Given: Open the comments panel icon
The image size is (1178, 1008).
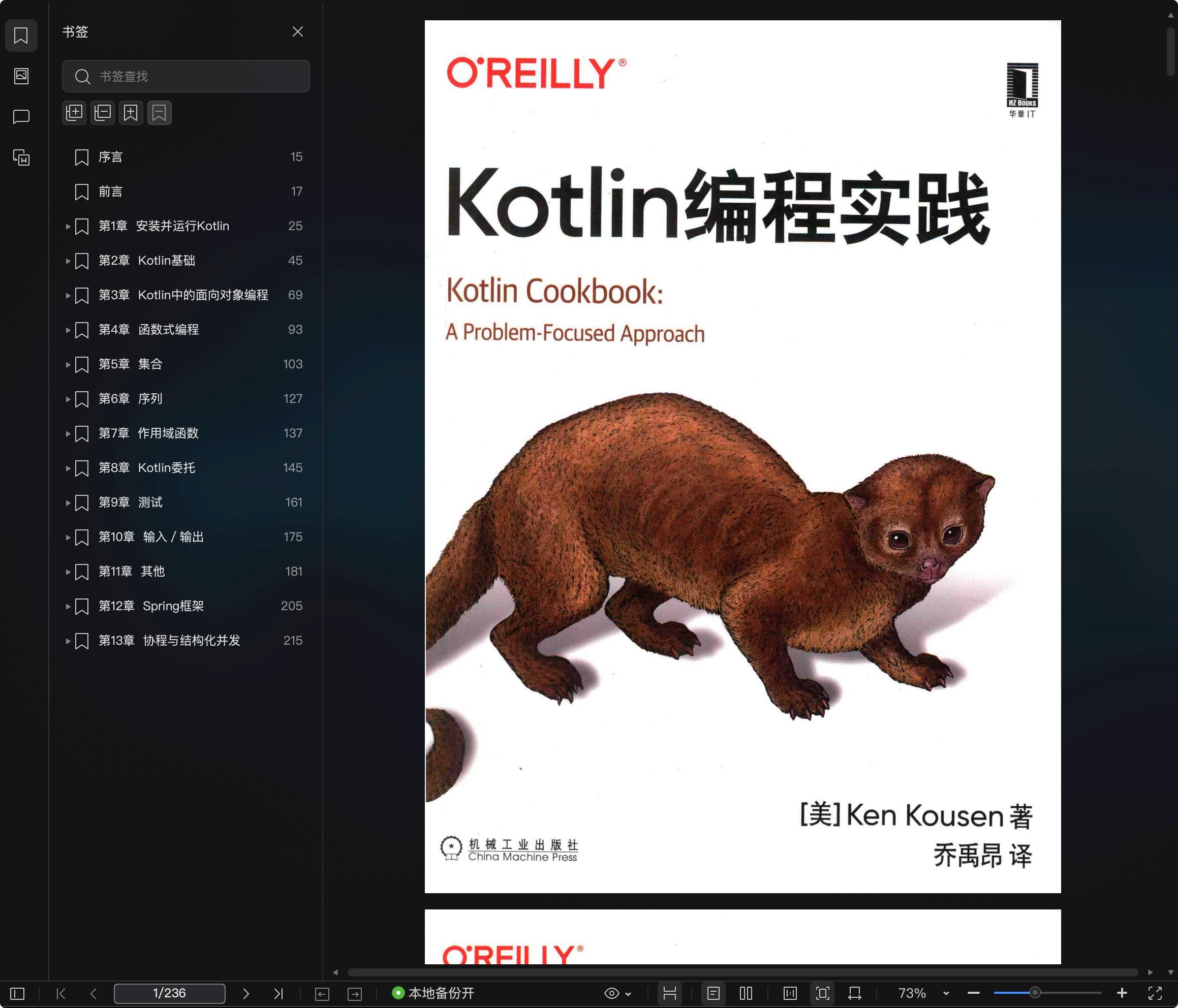Looking at the screenshot, I should point(21,116).
